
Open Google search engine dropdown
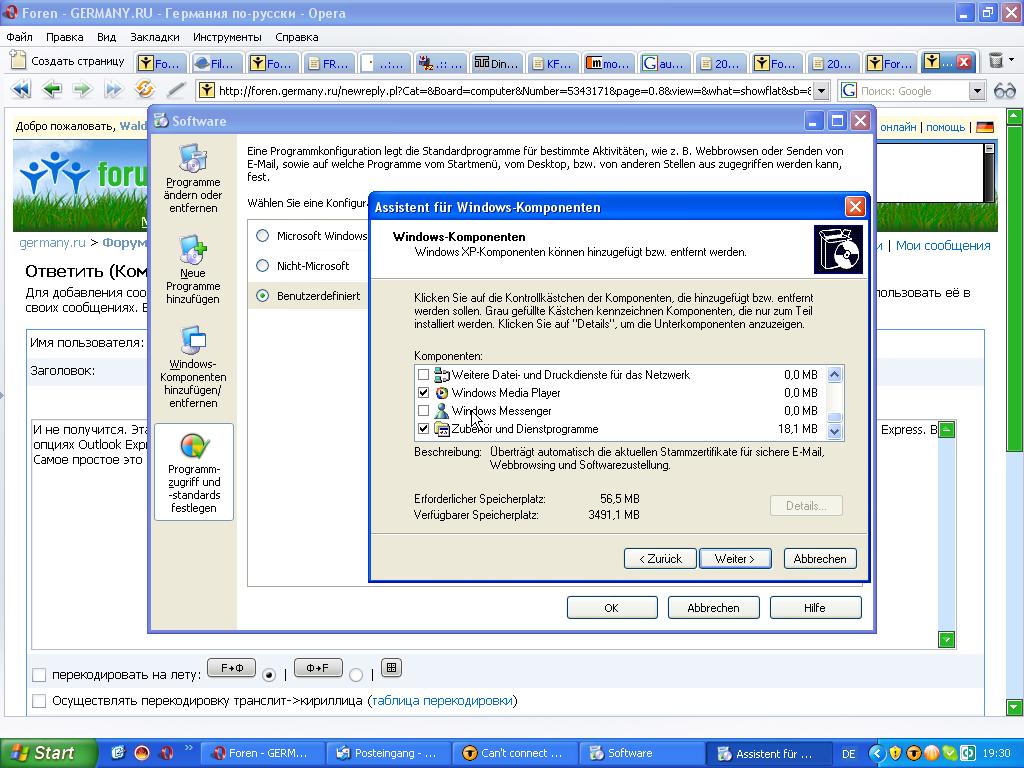coord(977,91)
